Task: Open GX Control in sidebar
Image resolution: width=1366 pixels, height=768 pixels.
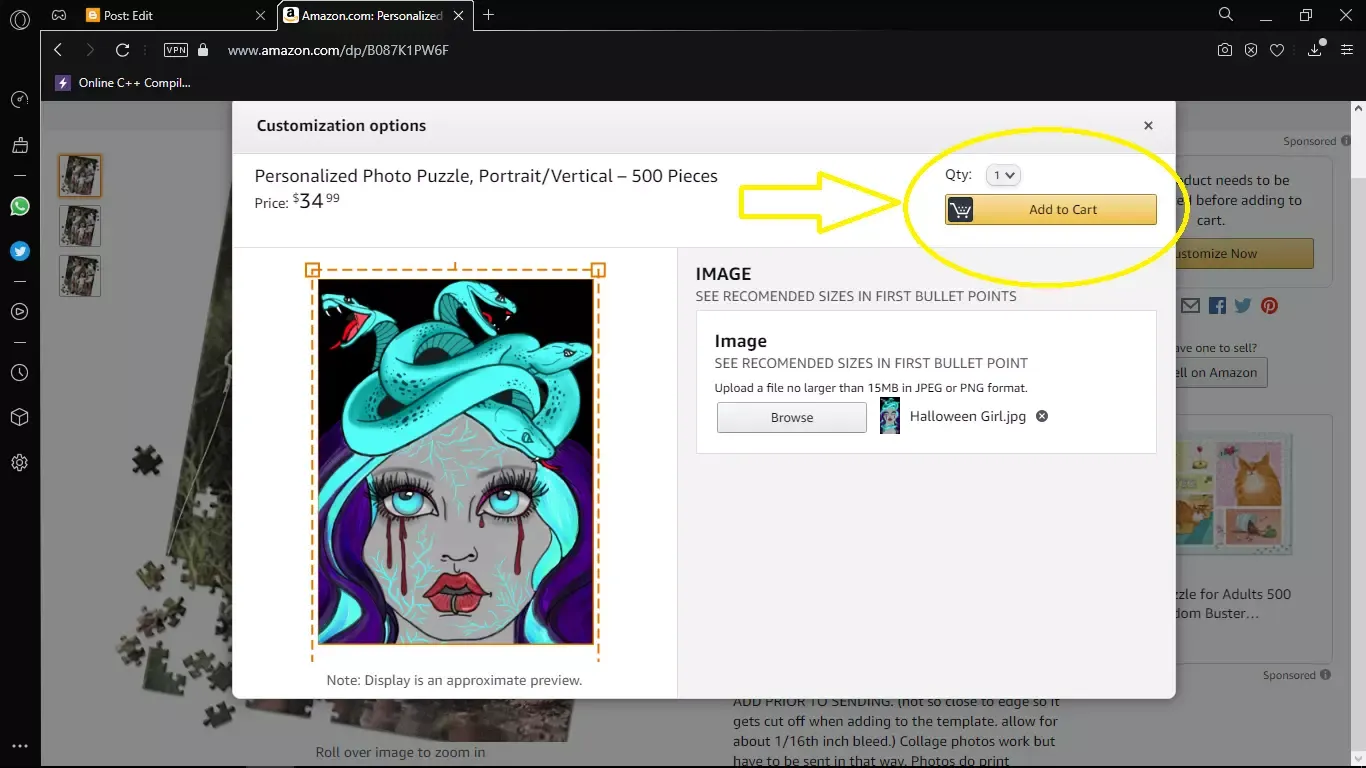Action: tap(19, 100)
